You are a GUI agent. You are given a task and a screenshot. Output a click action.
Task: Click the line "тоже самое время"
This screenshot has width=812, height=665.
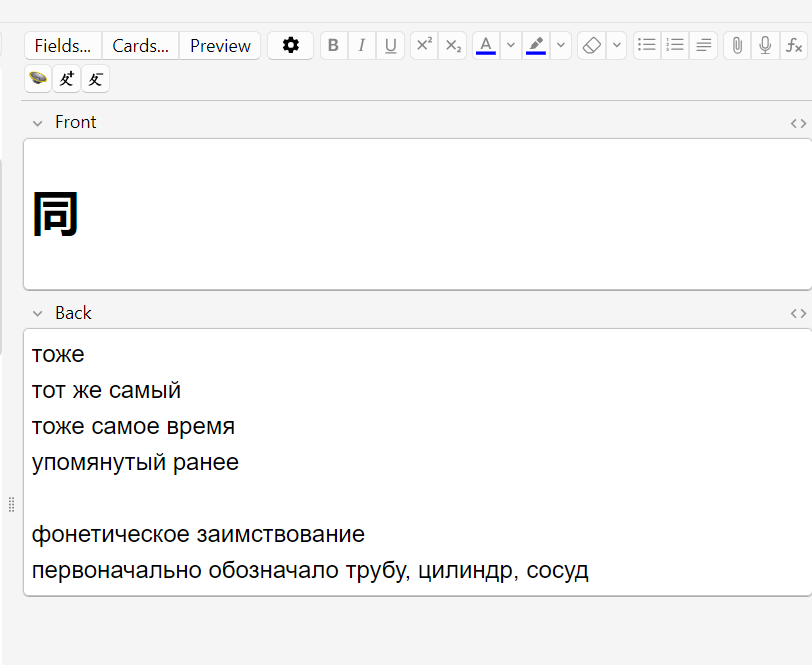click(x=133, y=426)
